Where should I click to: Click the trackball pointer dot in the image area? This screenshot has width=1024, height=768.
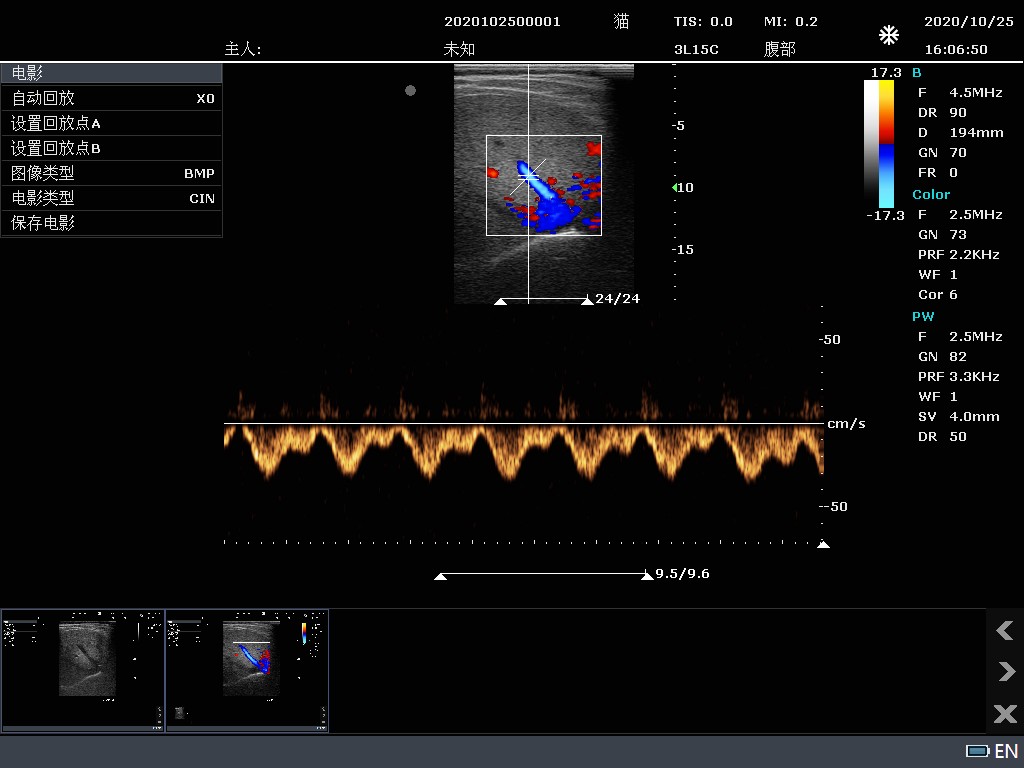point(410,90)
